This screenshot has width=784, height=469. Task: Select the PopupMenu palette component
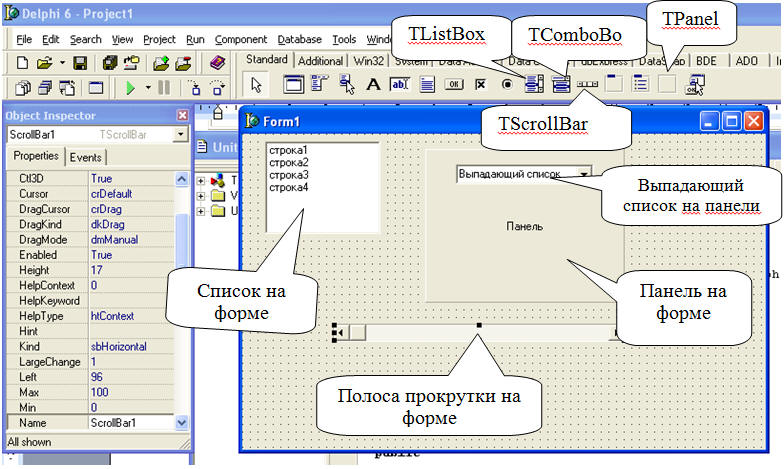coord(346,84)
